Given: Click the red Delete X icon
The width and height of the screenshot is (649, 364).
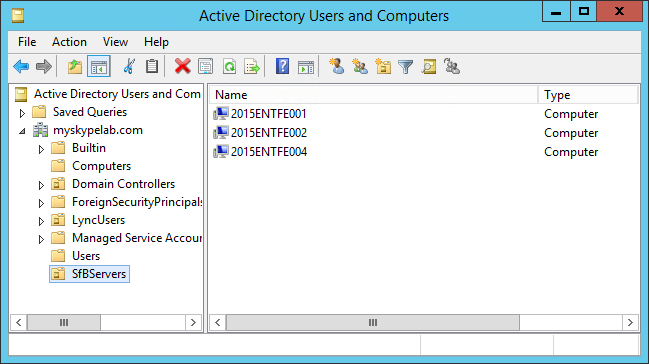Looking at the screenshot, I should (x=183, y=66).
